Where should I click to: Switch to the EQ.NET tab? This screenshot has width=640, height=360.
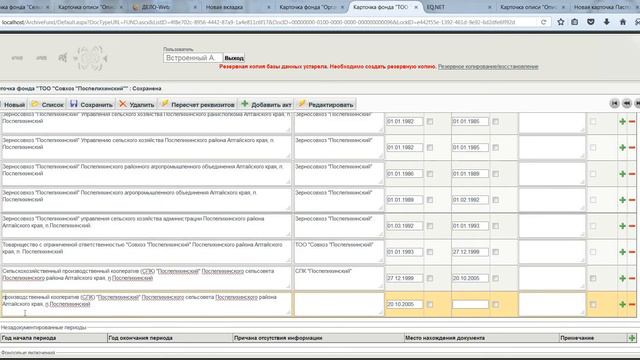coord(458,7)
